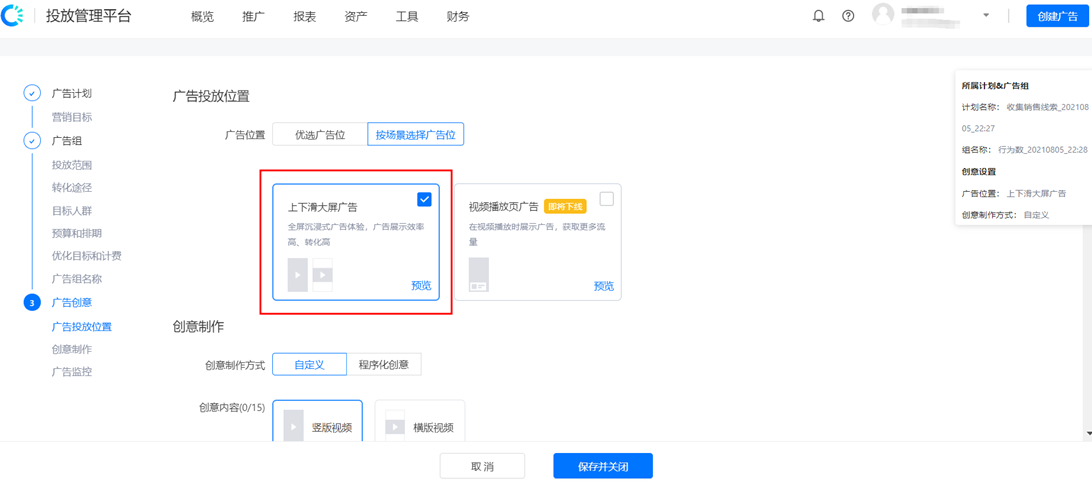
Task: Click the 即将下线 badge
Action: tap(566, 206)
